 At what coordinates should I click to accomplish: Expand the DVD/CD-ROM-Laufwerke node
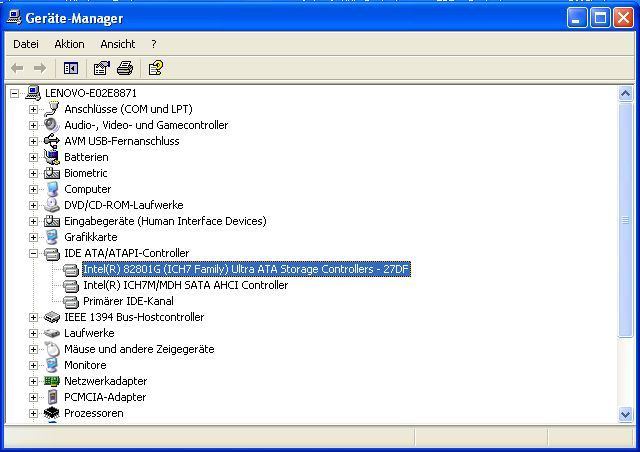tap(33, 205)
